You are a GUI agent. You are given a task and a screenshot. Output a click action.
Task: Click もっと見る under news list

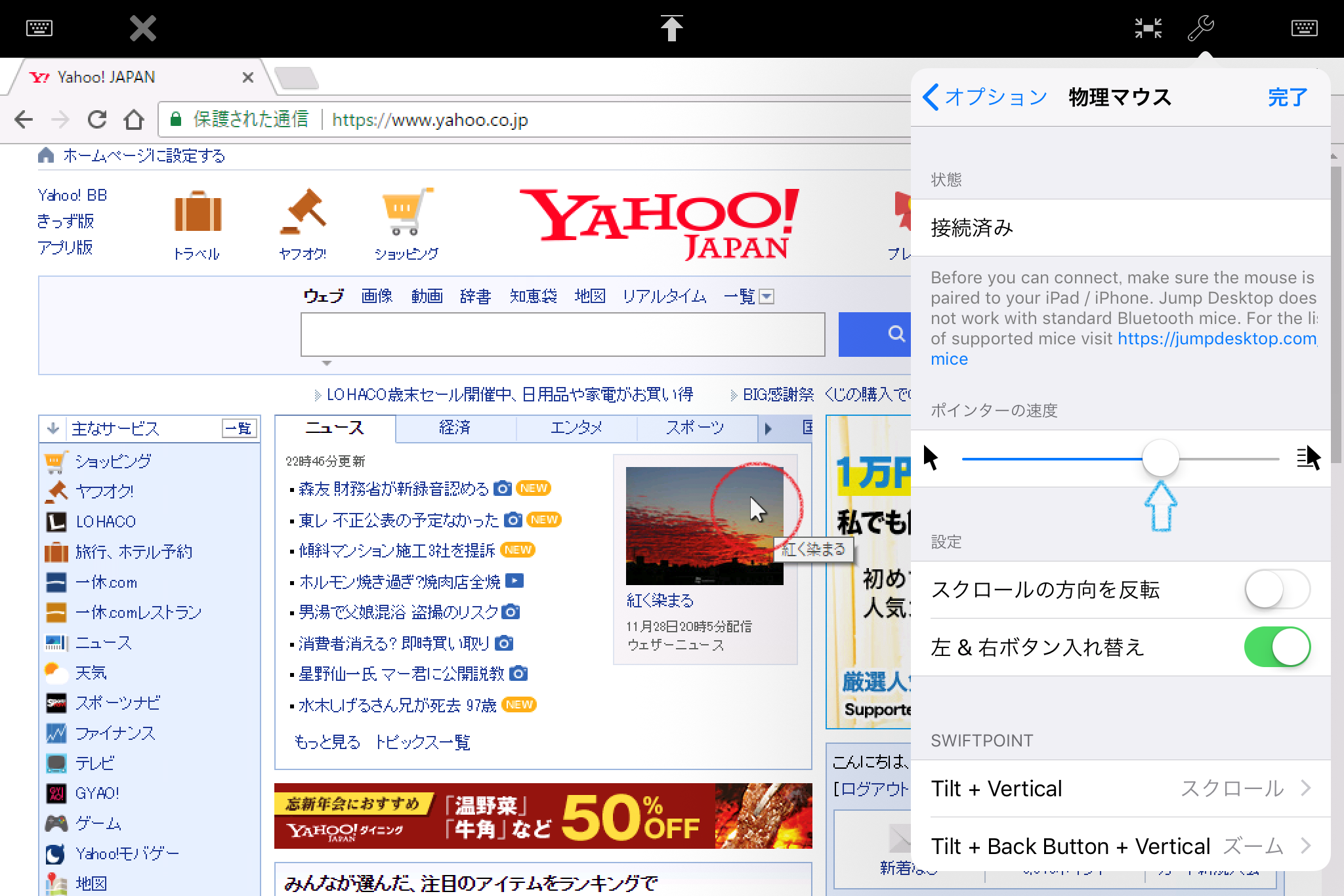tap(327, 743)
